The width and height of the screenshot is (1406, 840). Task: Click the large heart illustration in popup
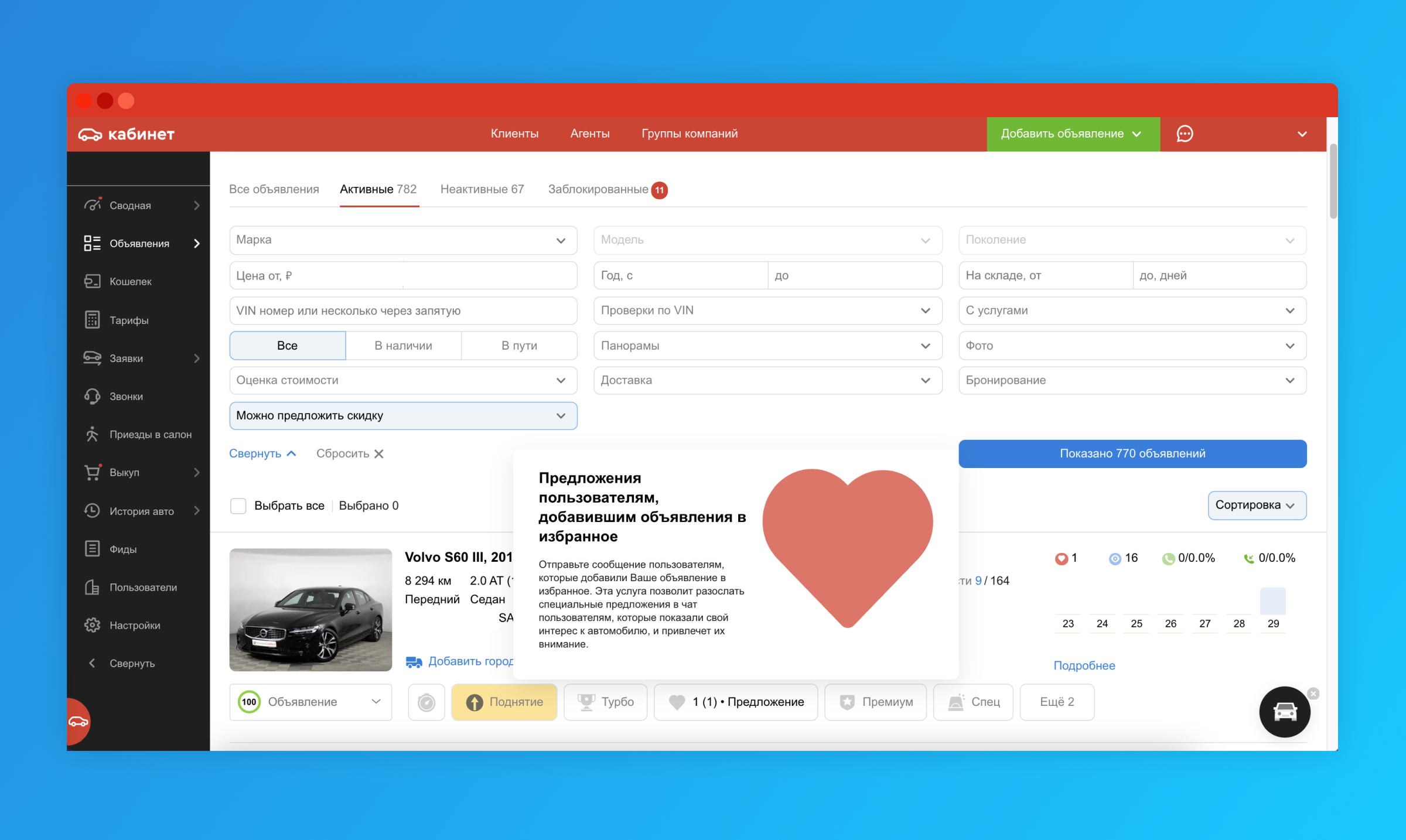pyautogui.click(x=848, y=548)
